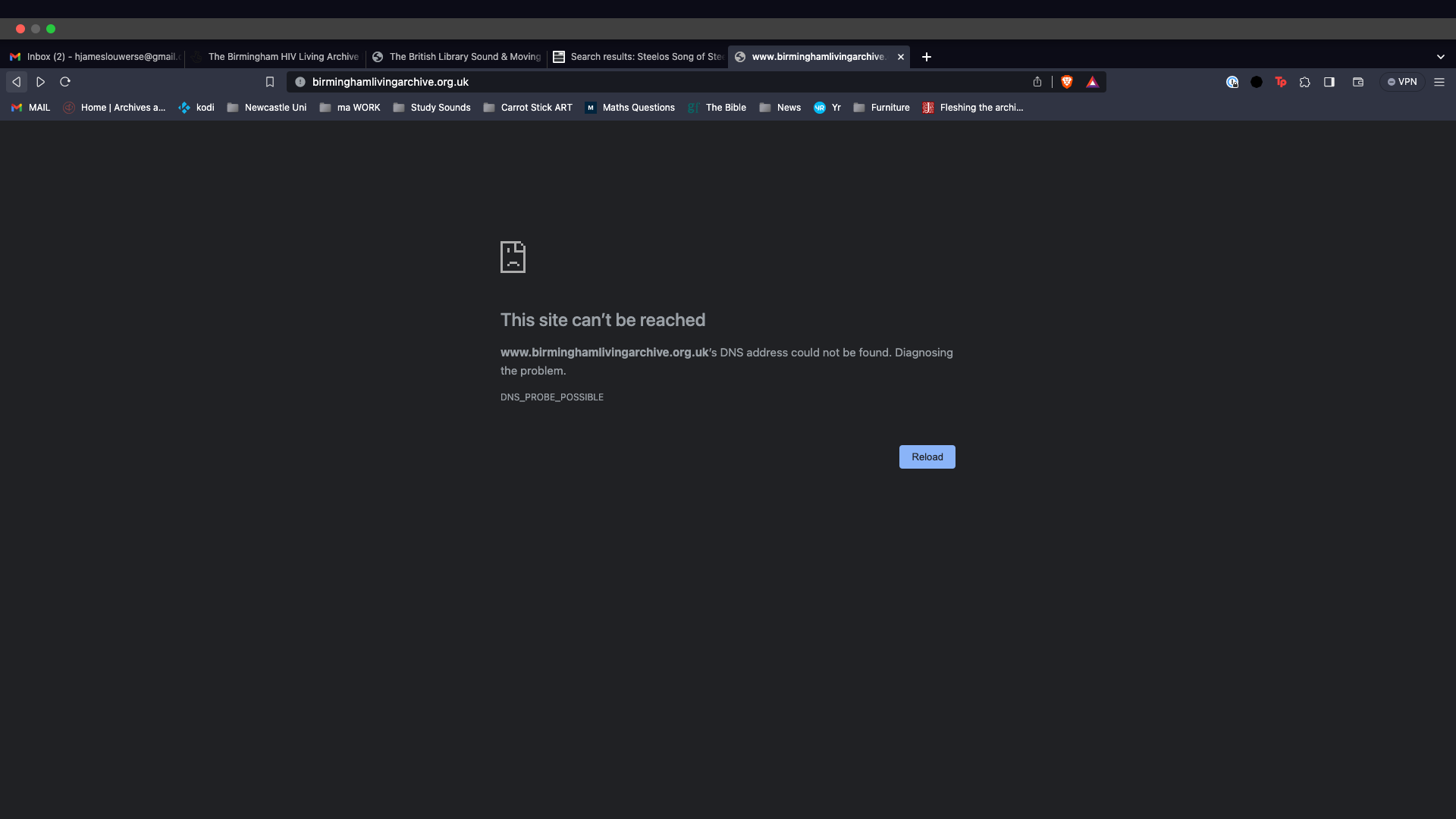
Task: View site information icon
Action: 300,82
